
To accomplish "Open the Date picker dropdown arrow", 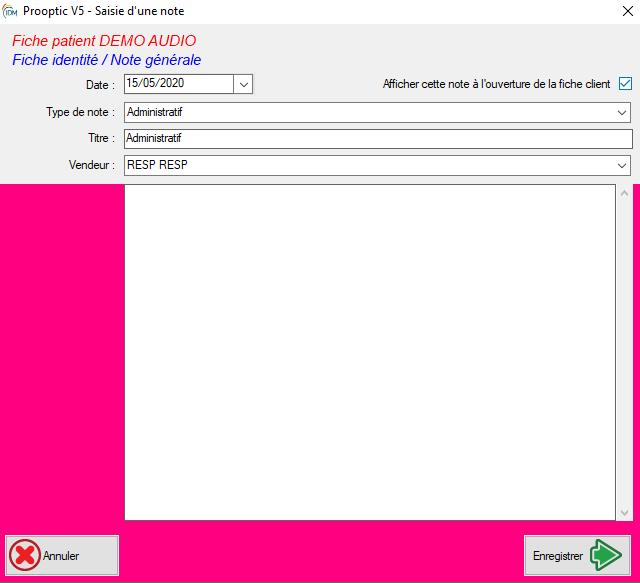I will click(x=244, y=85).
